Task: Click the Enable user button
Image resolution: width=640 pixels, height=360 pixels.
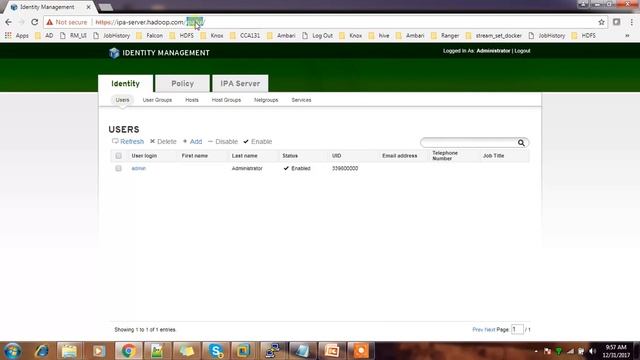Action: pyautogui.click(x=258, y=142)
